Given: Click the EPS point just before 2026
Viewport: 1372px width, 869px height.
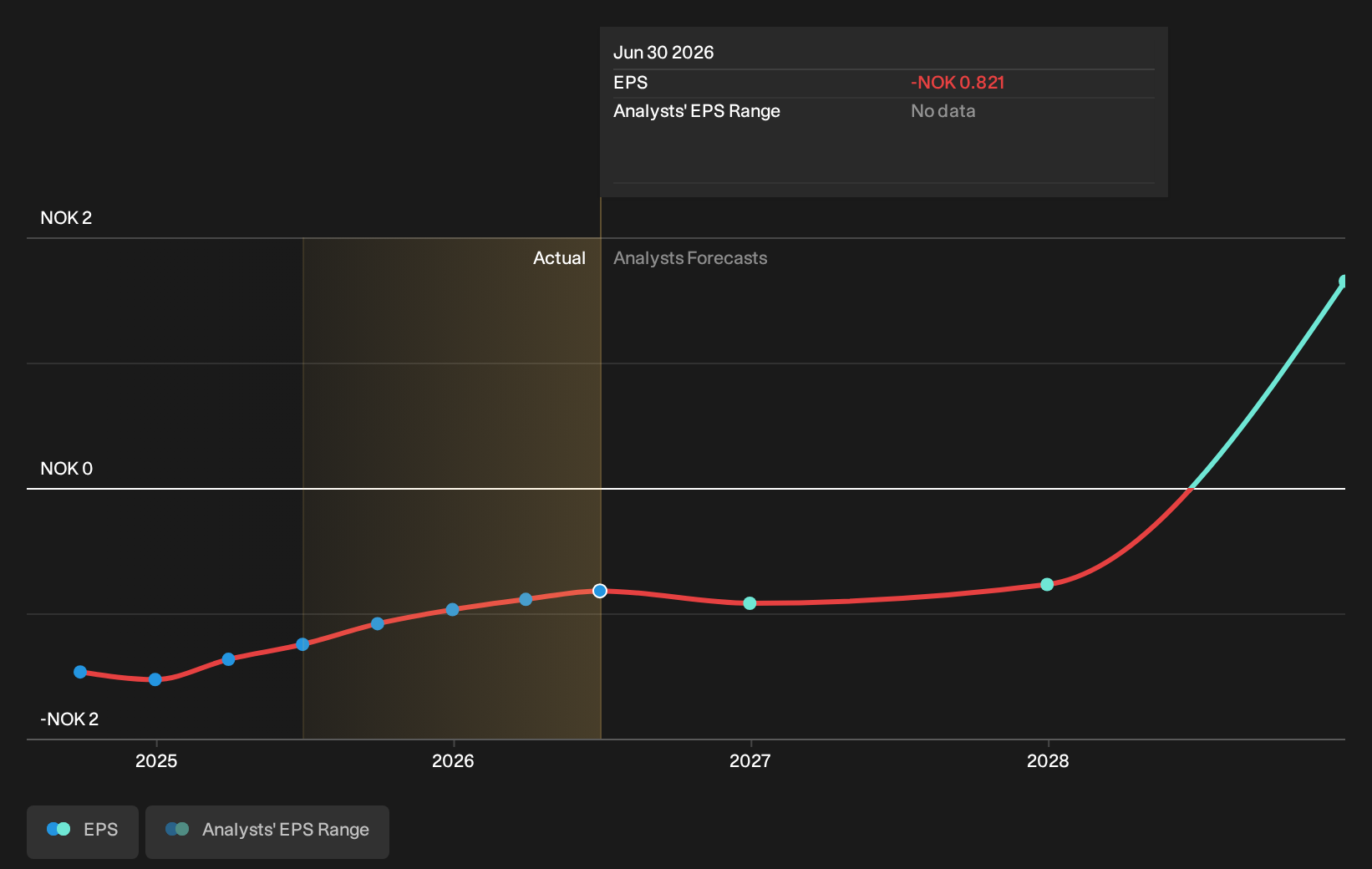Looking at the screenshot, I should 378,623.
